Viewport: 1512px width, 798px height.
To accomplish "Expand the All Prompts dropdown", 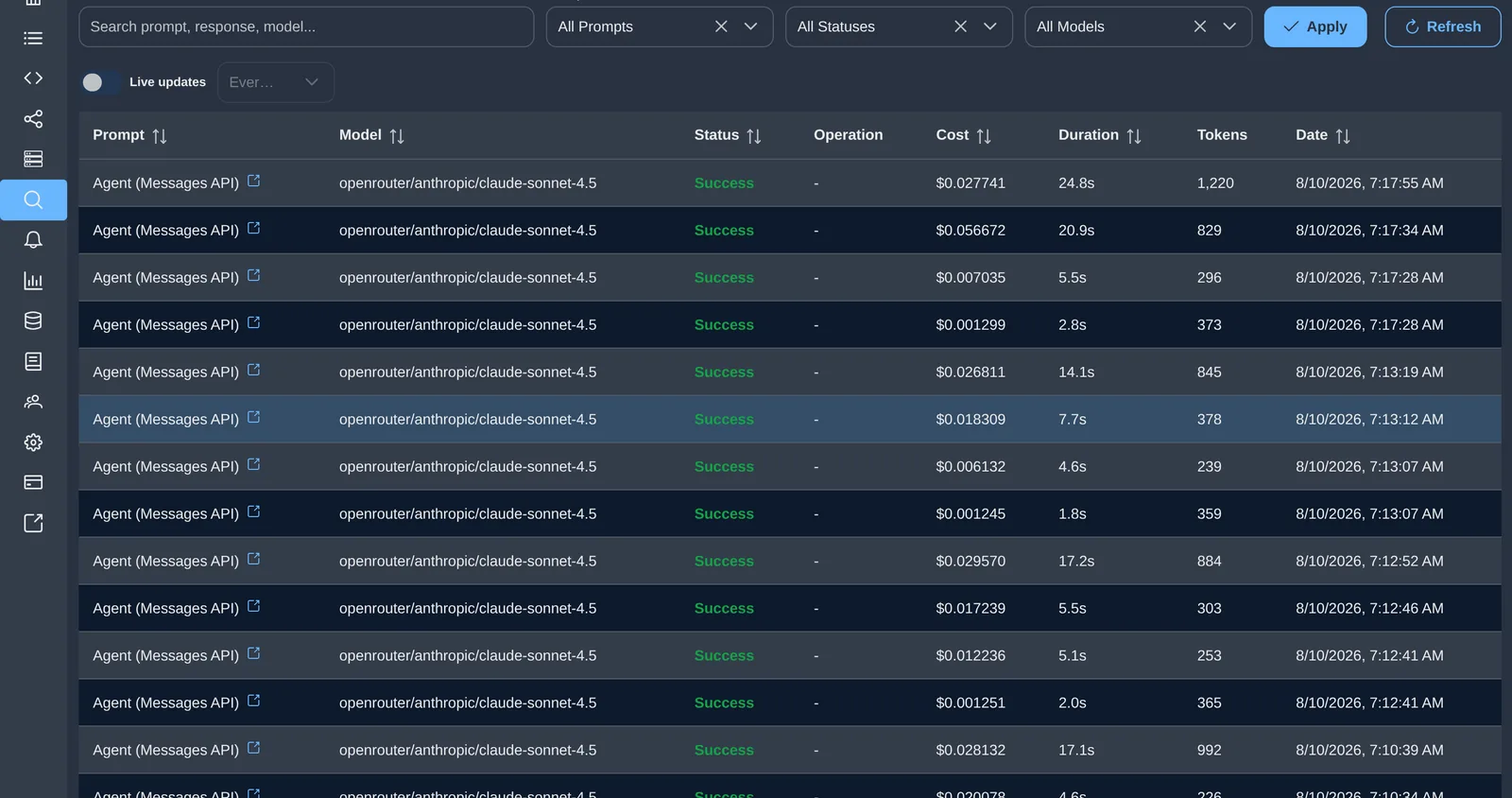I will pos(751,26).
